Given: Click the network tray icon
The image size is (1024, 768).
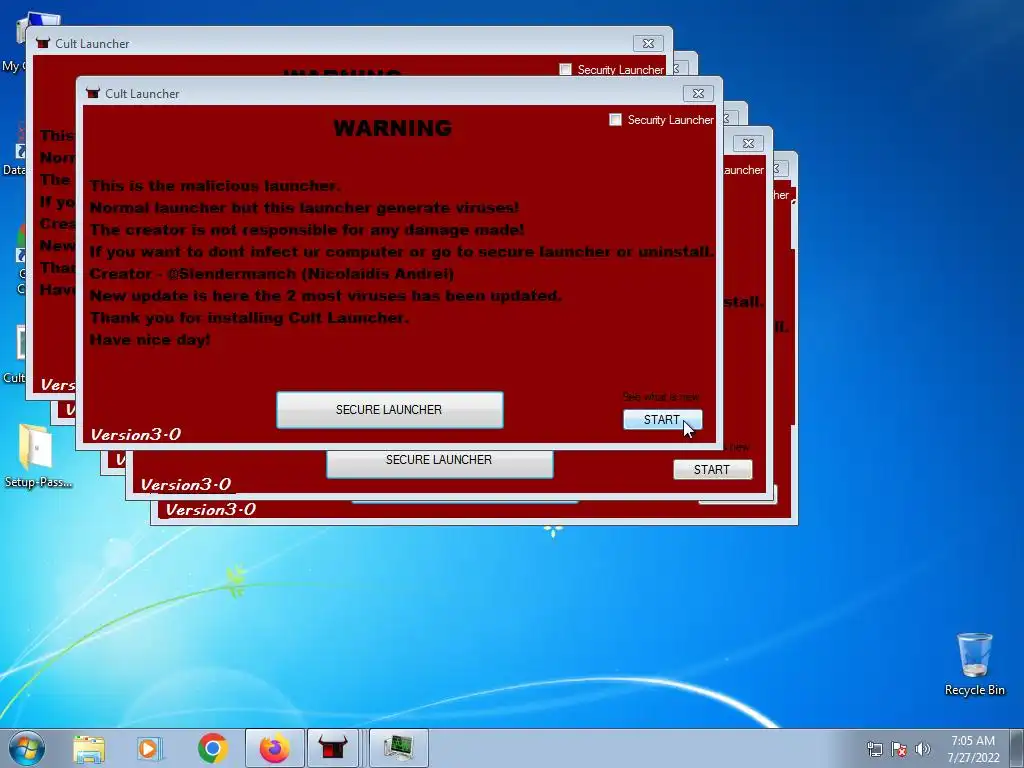Looking at the screenshot, I should 874,749.
